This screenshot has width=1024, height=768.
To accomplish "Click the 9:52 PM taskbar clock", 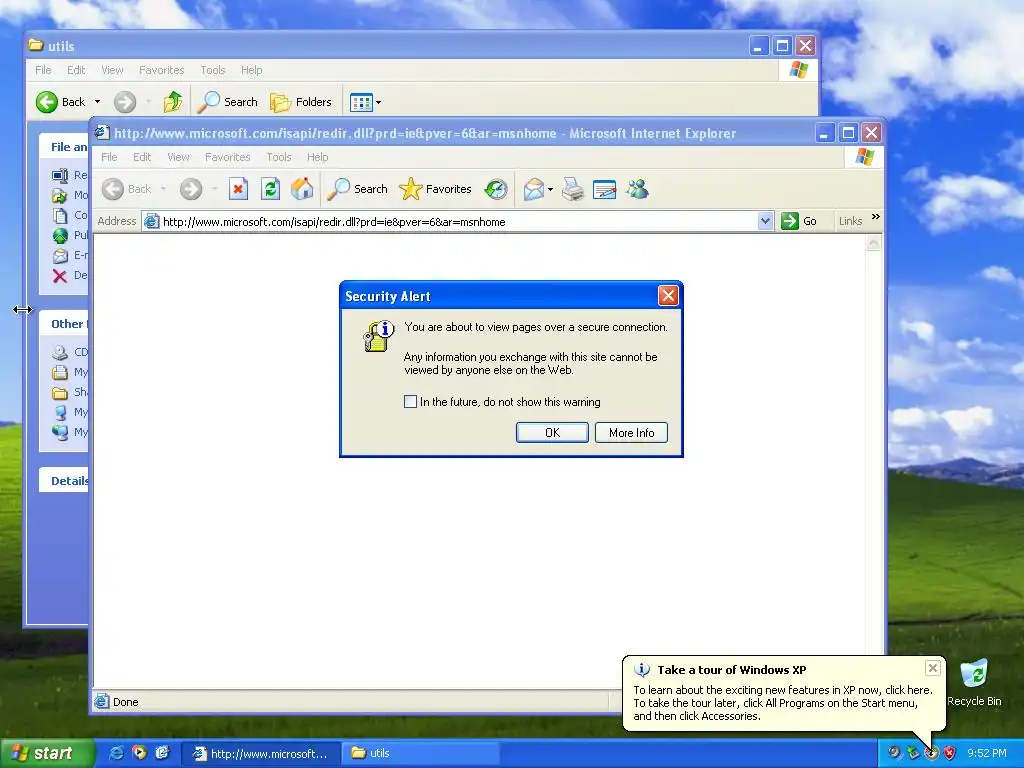I will tap(986, 753).
